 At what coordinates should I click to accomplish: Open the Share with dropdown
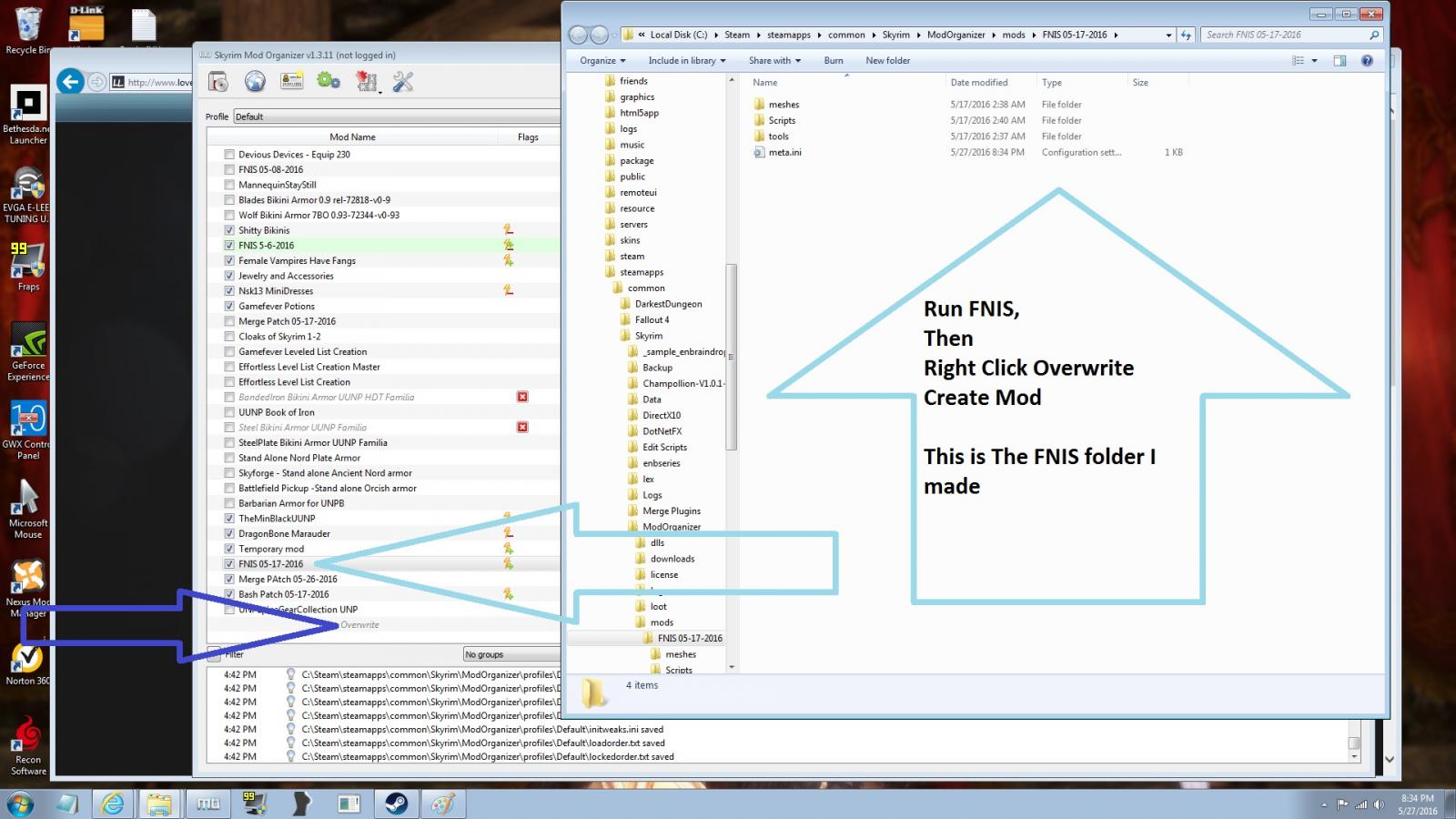tap(774, 61)
